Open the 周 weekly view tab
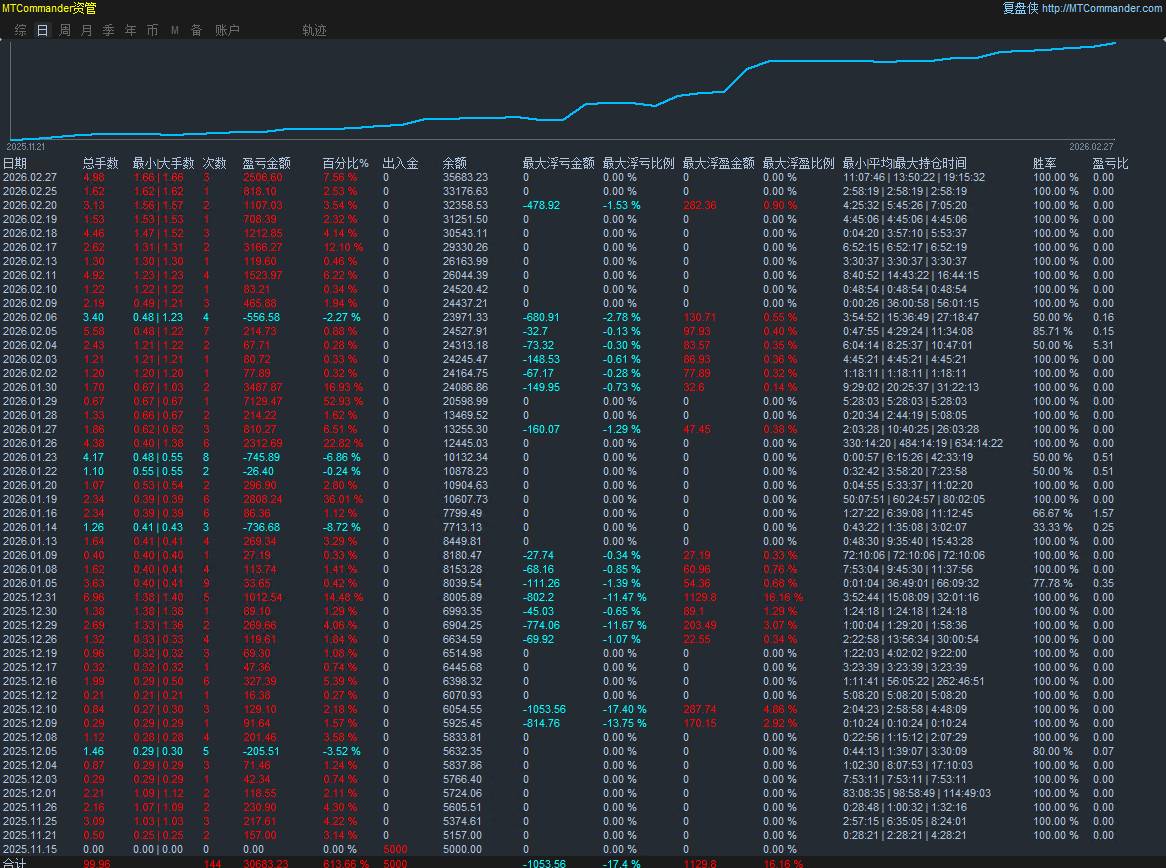The image size is (1166, 868). tap(64, 30)
